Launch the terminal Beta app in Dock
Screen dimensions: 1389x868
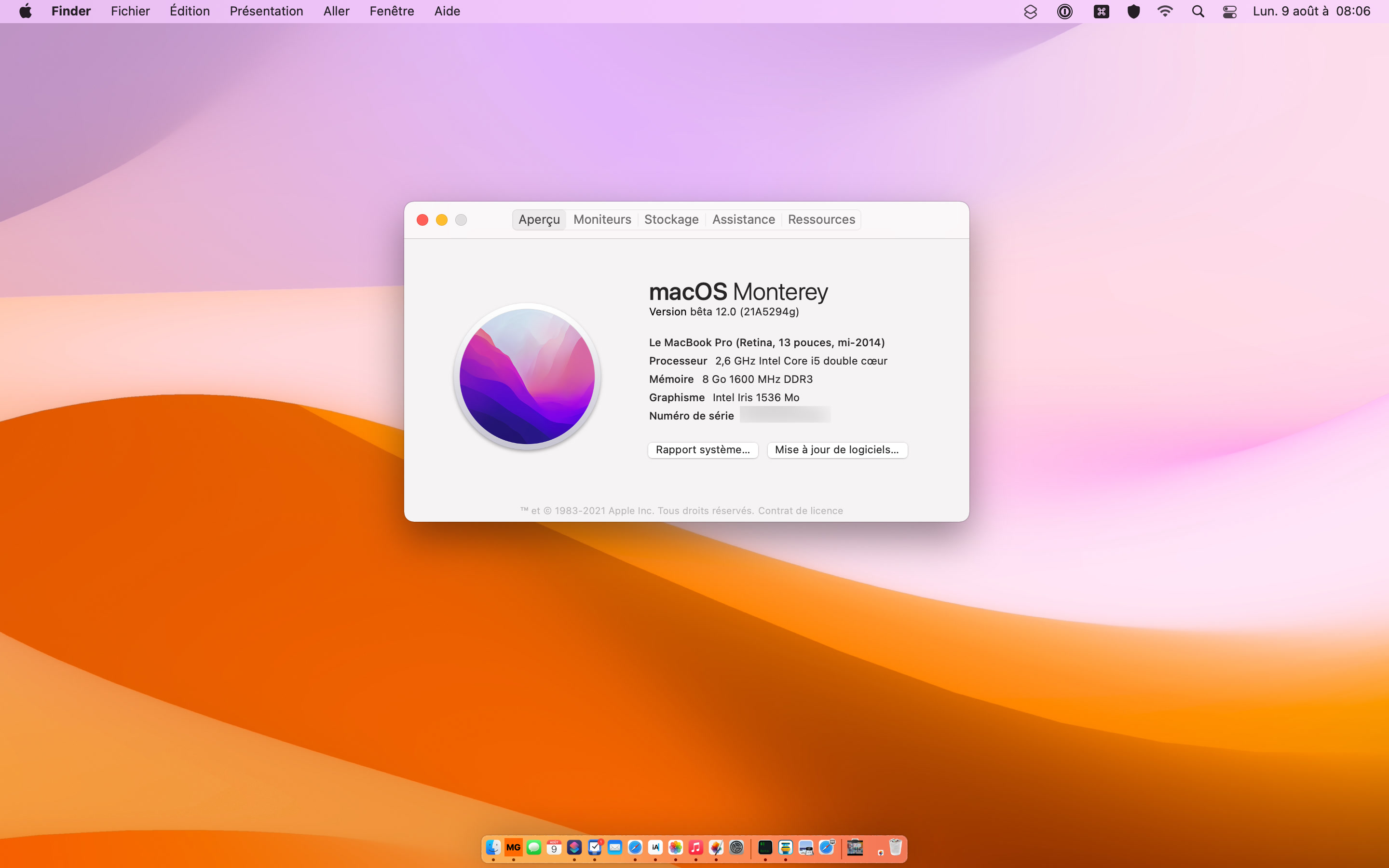click(765, 847)
